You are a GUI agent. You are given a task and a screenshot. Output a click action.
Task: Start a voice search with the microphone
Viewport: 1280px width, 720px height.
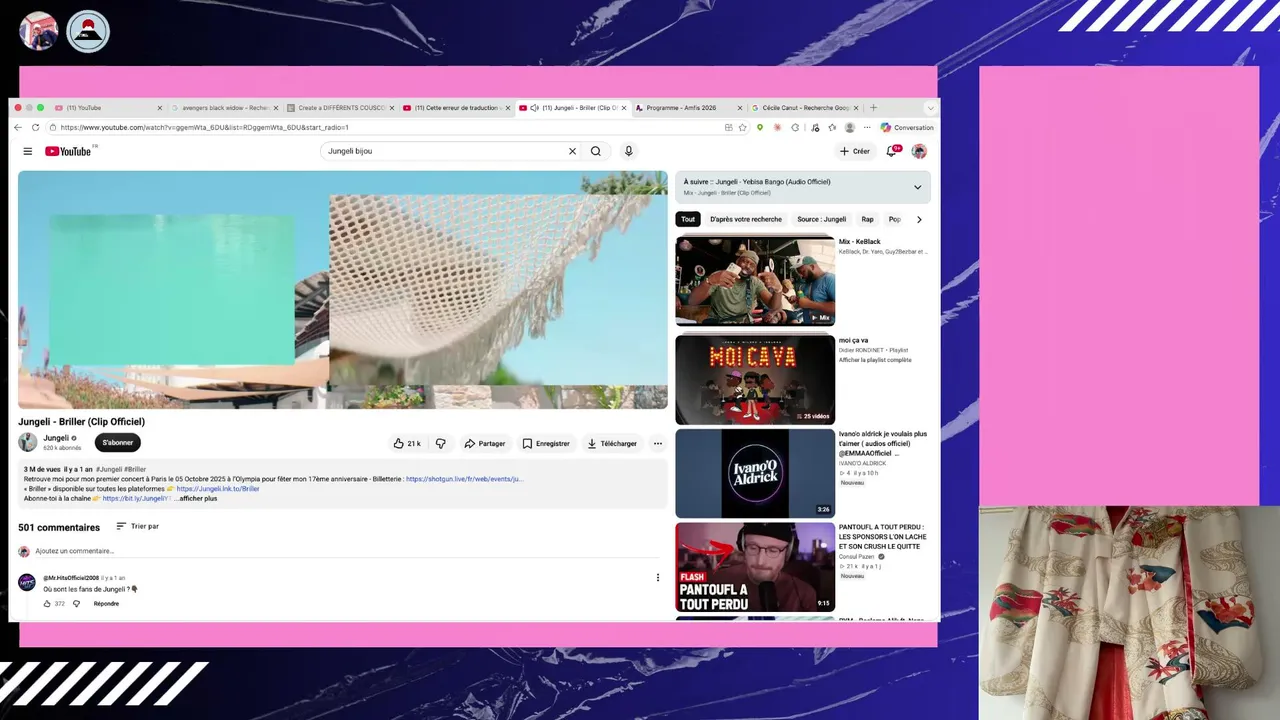[x=628, y=151]
